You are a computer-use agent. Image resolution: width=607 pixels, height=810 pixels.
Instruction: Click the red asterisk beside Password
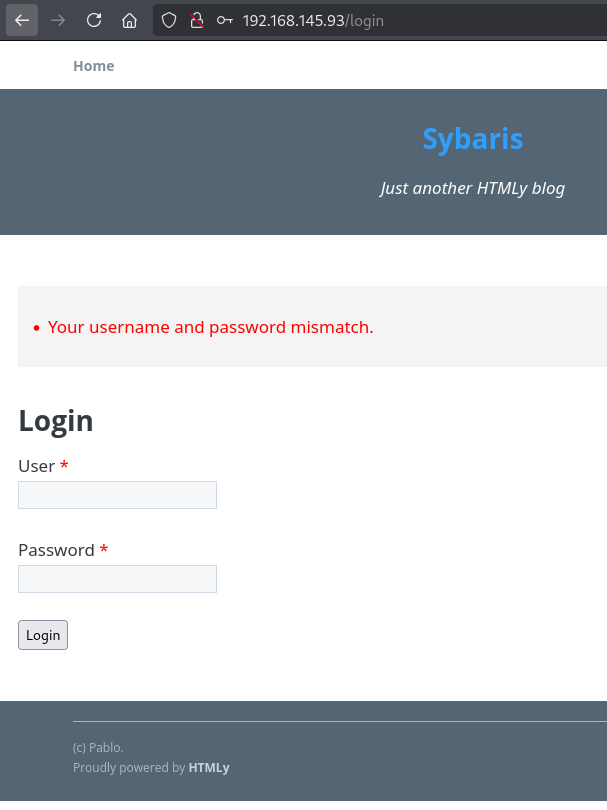point(103,549)
